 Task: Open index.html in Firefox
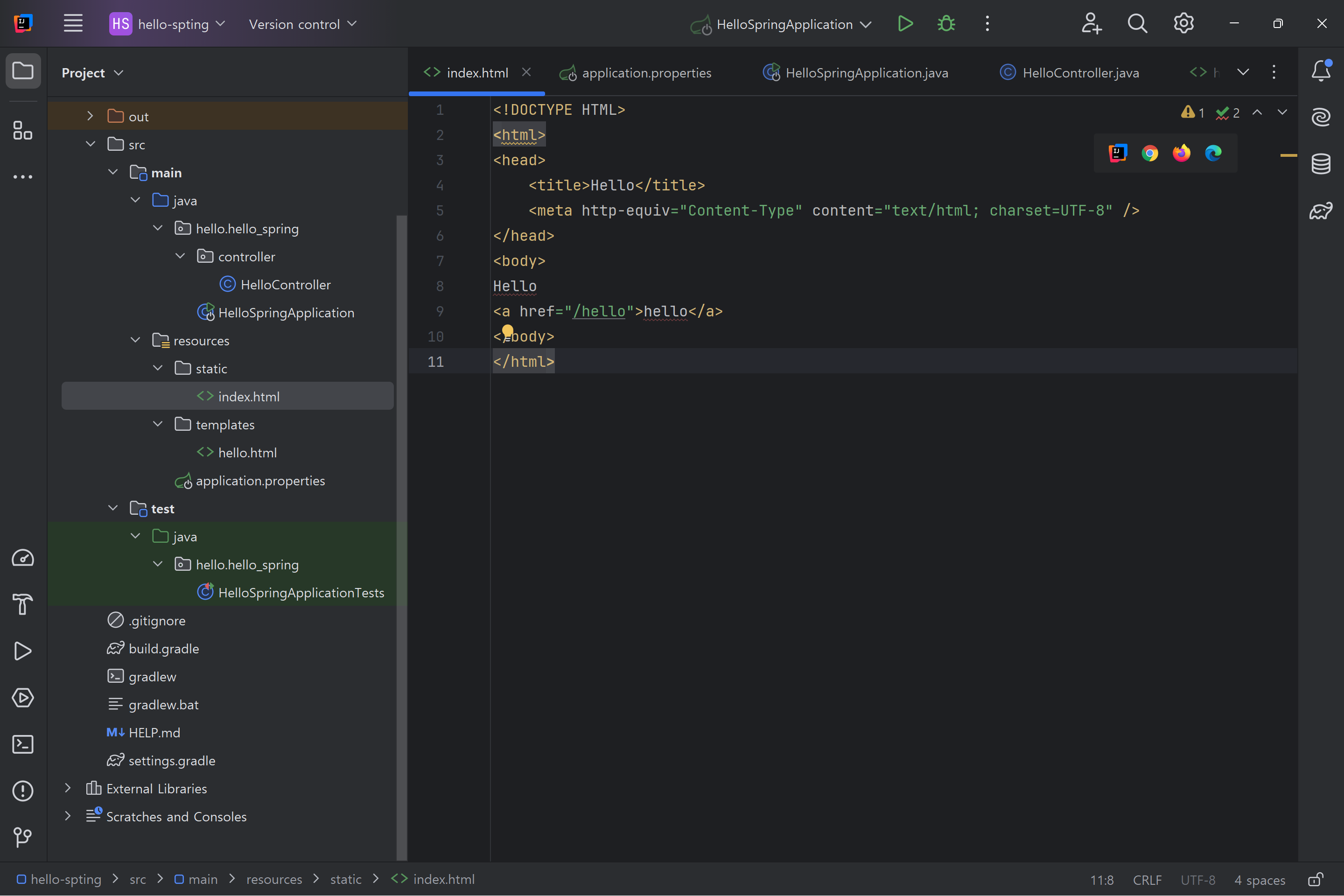pyautogui.click(x=1181, y=153)
